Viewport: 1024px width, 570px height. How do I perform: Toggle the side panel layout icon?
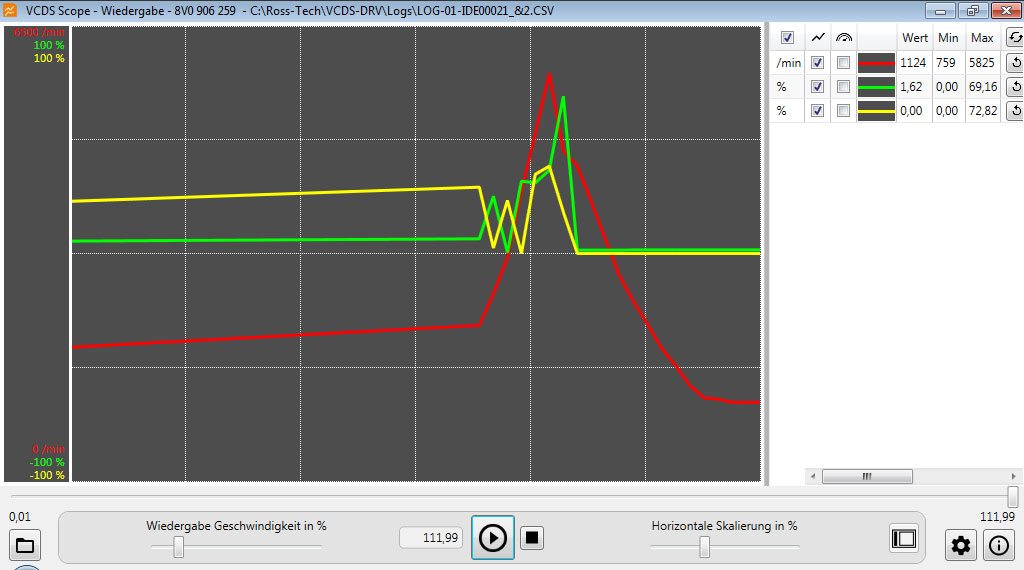(904, 538)
